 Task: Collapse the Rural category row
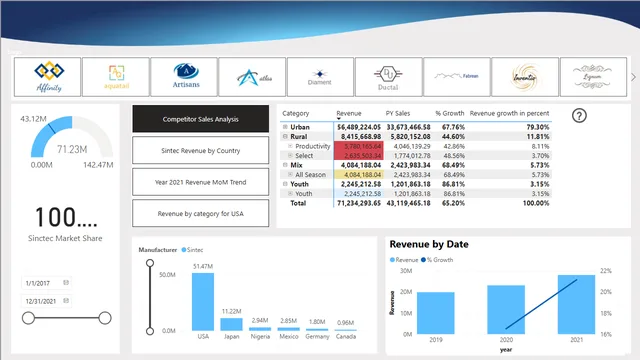click(x=285, y=136)
